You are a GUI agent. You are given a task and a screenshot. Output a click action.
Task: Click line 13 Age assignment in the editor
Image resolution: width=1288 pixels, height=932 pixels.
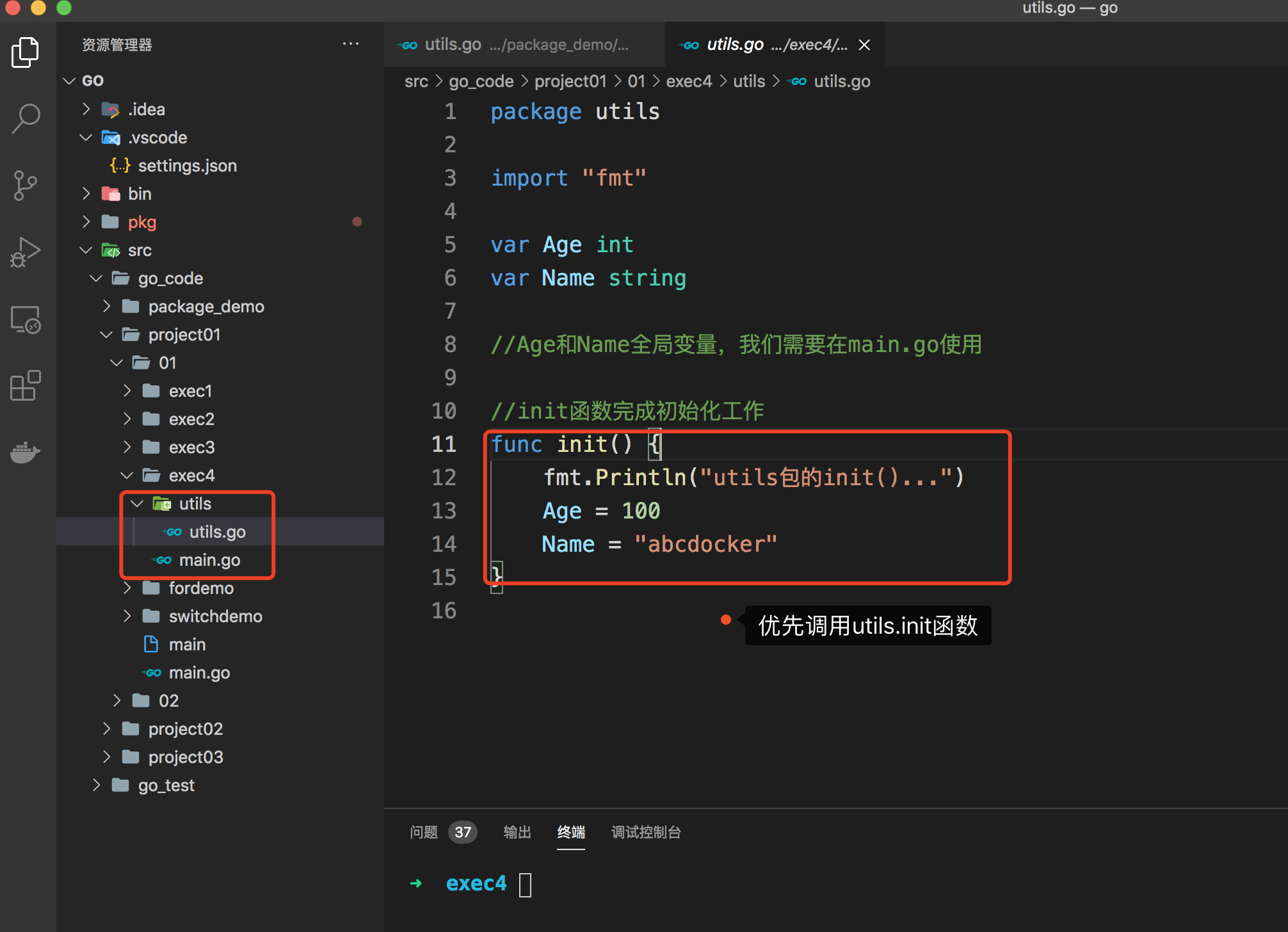coord(600,511)
